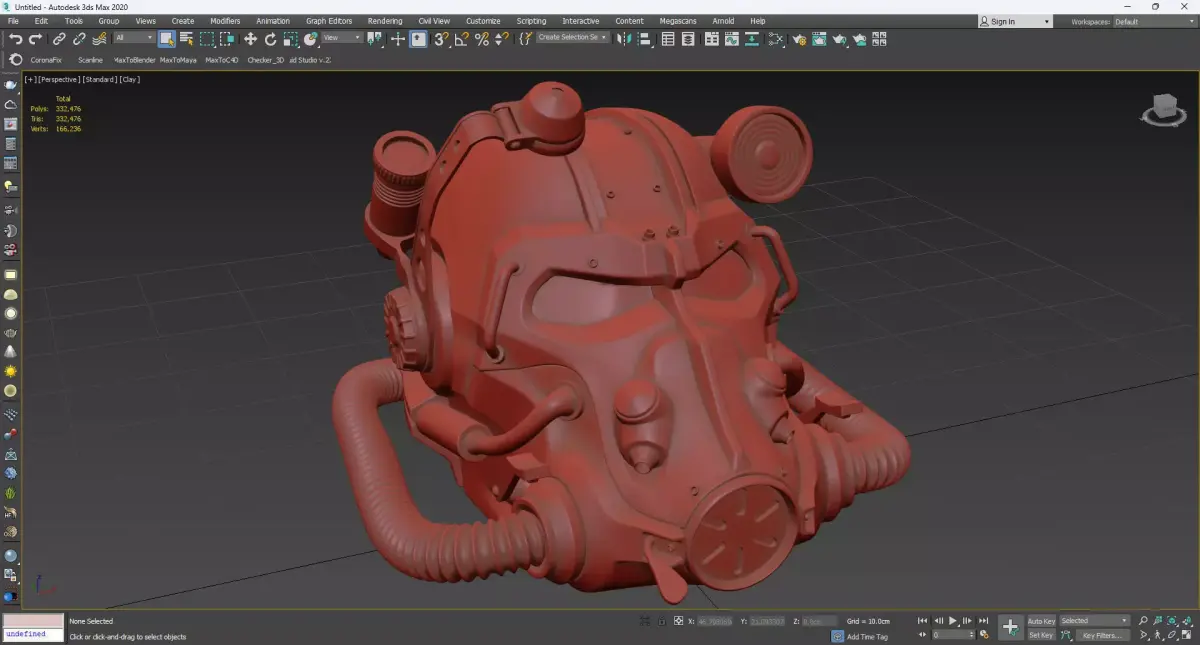Open Rendered Frame Window icon
This screenshot has width=1200, height=645.
[x=819, y=39]
